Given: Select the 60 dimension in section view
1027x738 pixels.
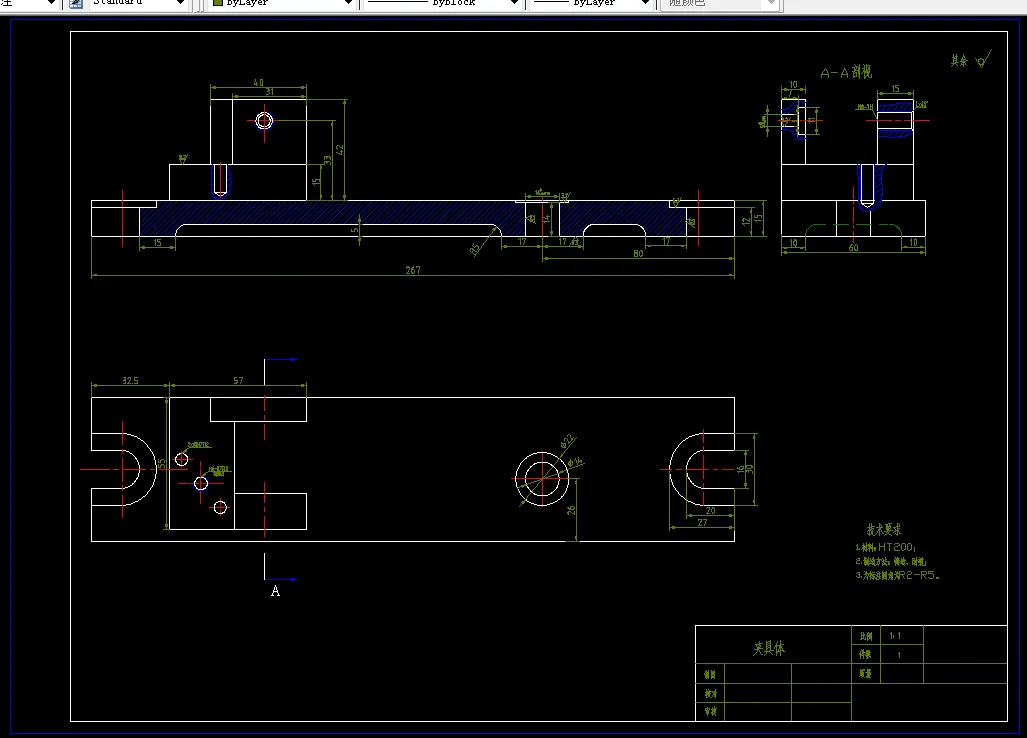Looking at the screenshot, I should coord(853,248).
